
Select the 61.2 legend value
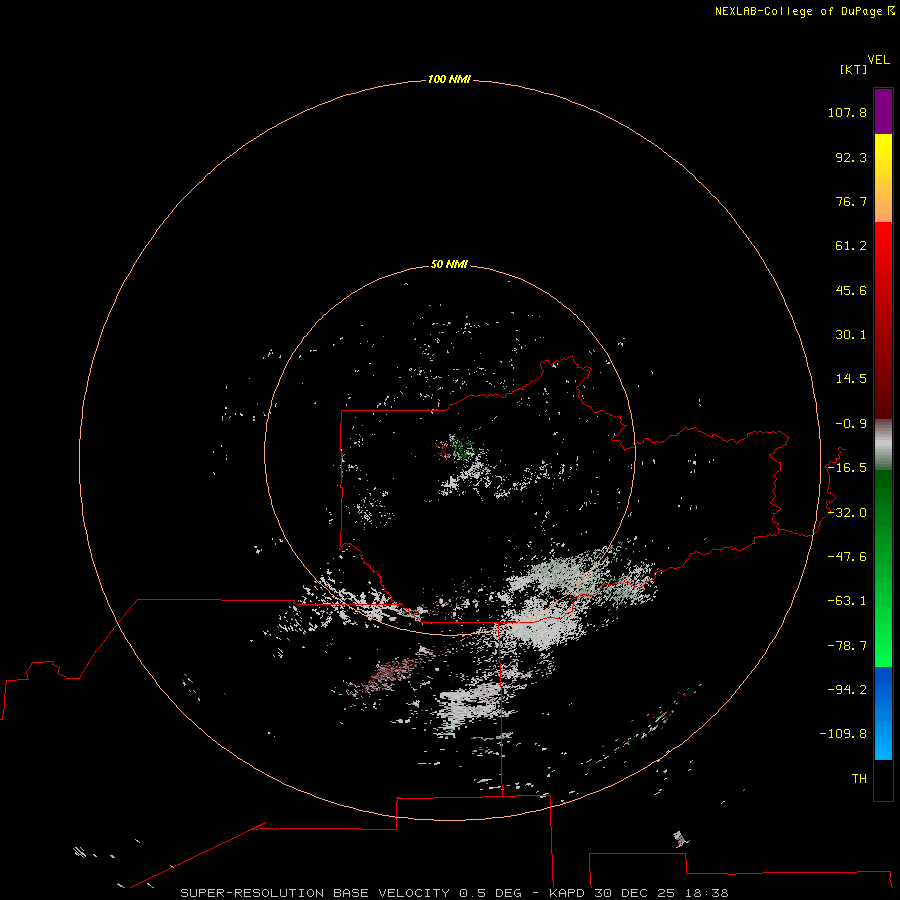pos(851,246)
